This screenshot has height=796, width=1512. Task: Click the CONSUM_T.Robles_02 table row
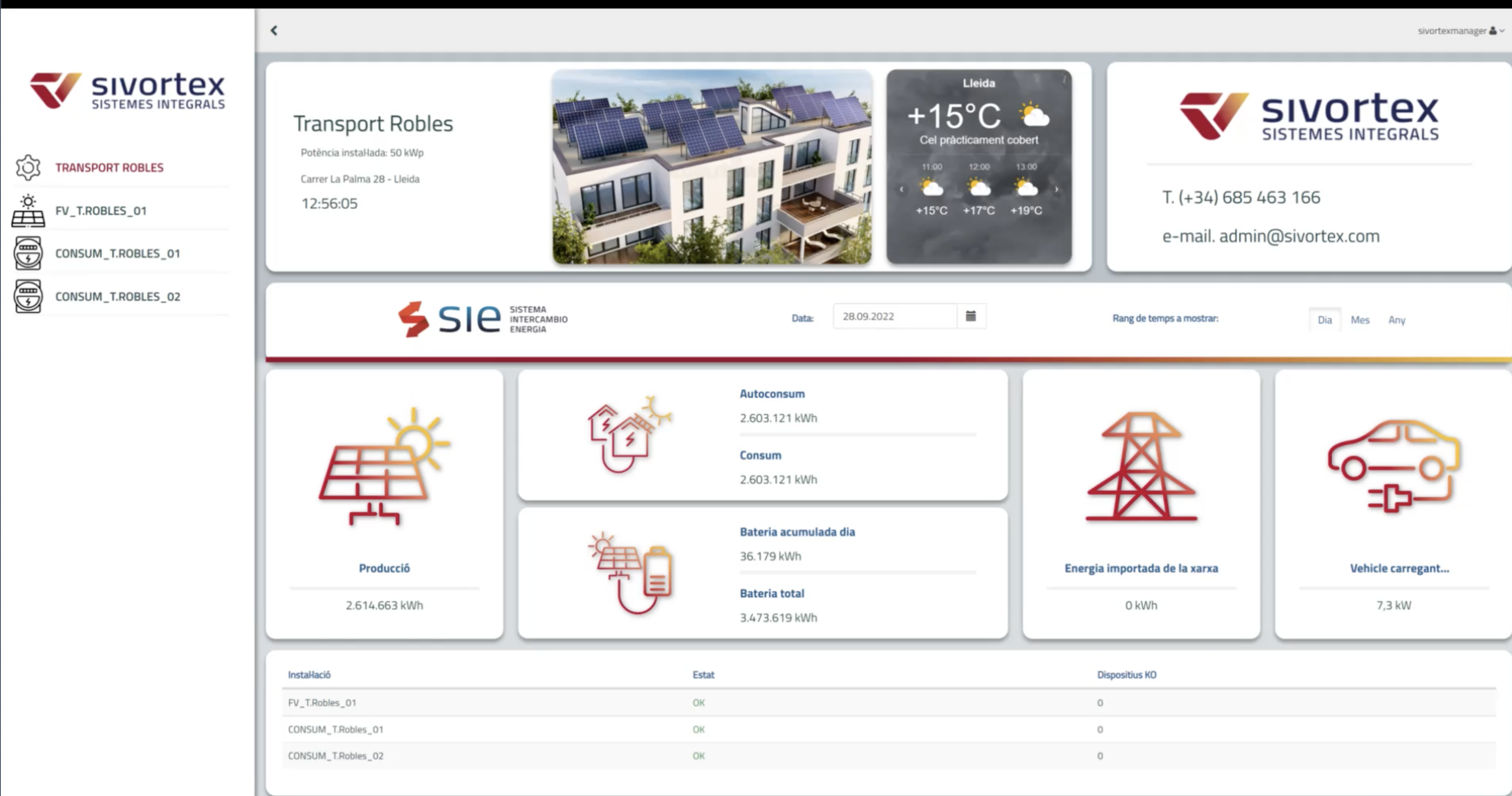tap(889, 756)
